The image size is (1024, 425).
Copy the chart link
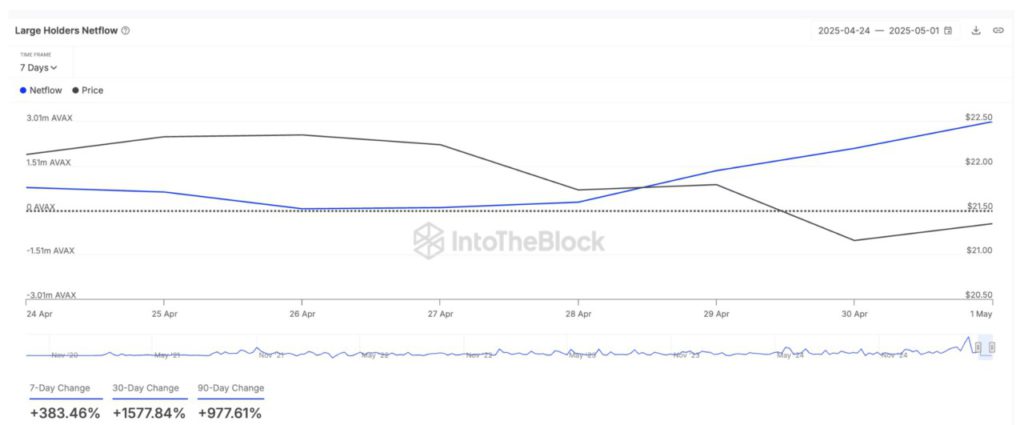[x=998, y=31]
